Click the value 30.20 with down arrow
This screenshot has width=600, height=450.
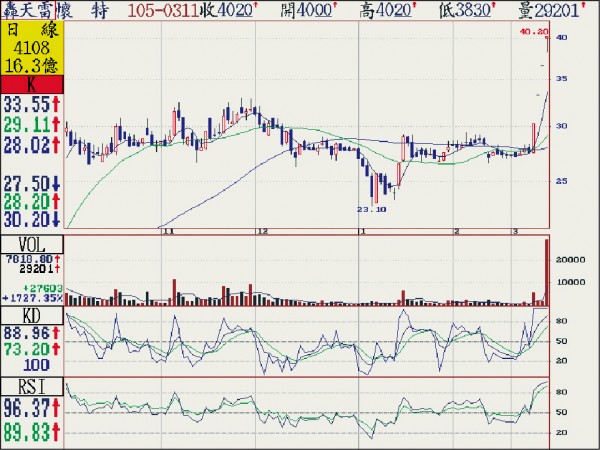click(31, 219)
